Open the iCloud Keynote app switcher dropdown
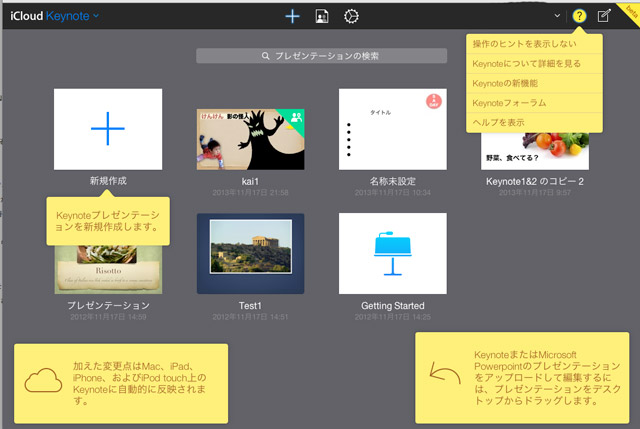Screen dimensions: 640x429 [x=54, y=16]
